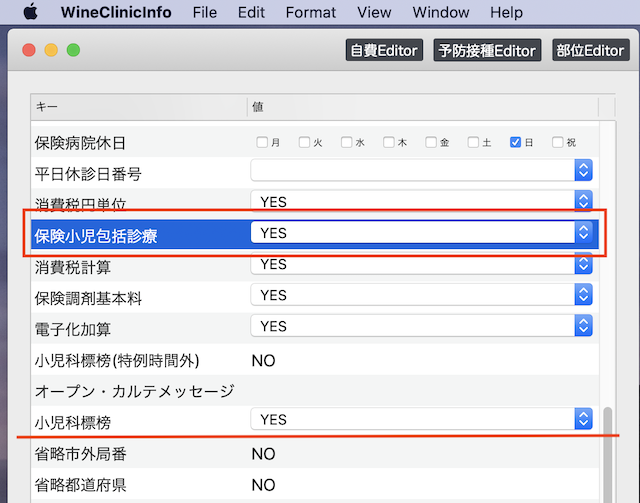The image size is (640, 503).
Task: Open the 予防接種Editor
Action: pyautogui.click(x=487, y=50)
